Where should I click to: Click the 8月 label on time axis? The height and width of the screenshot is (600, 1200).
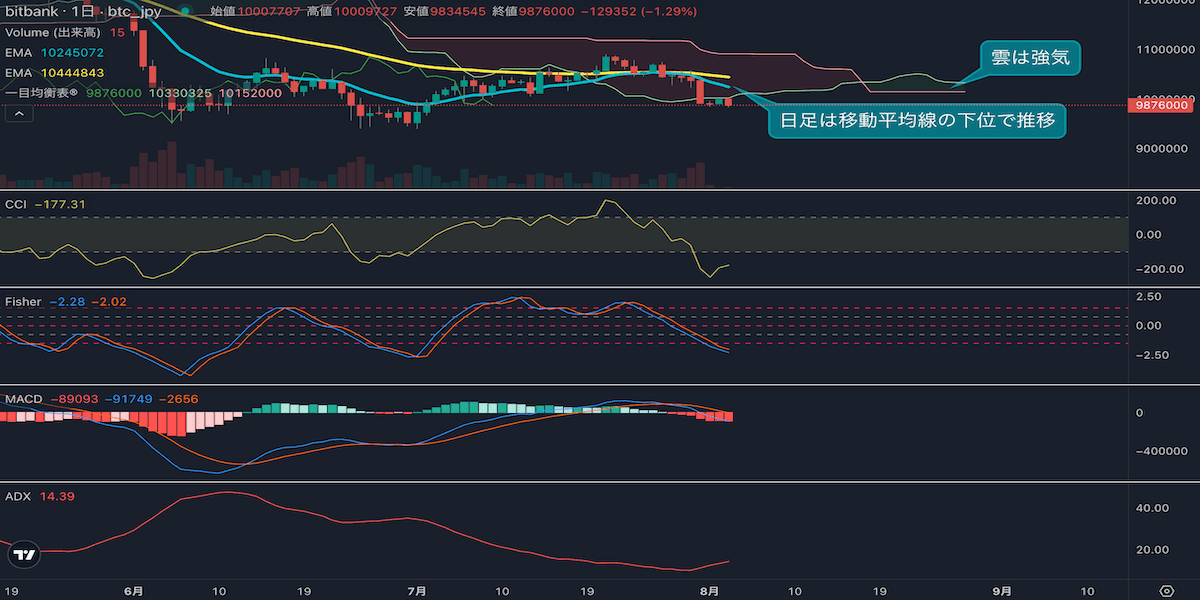click(x=709, y=590)
